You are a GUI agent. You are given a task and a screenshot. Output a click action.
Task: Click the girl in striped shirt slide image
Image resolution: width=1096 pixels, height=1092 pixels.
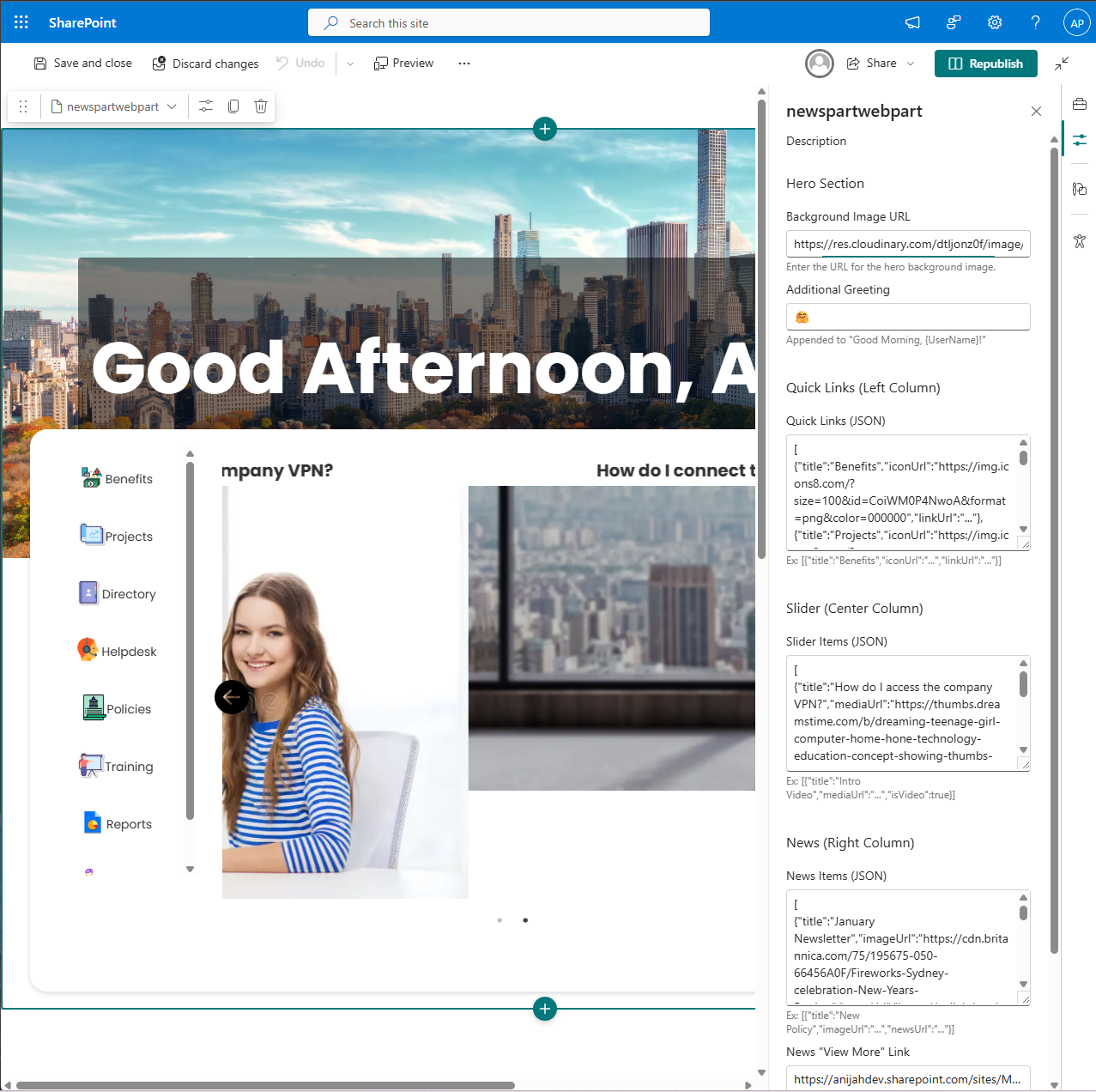coord(345,692)
